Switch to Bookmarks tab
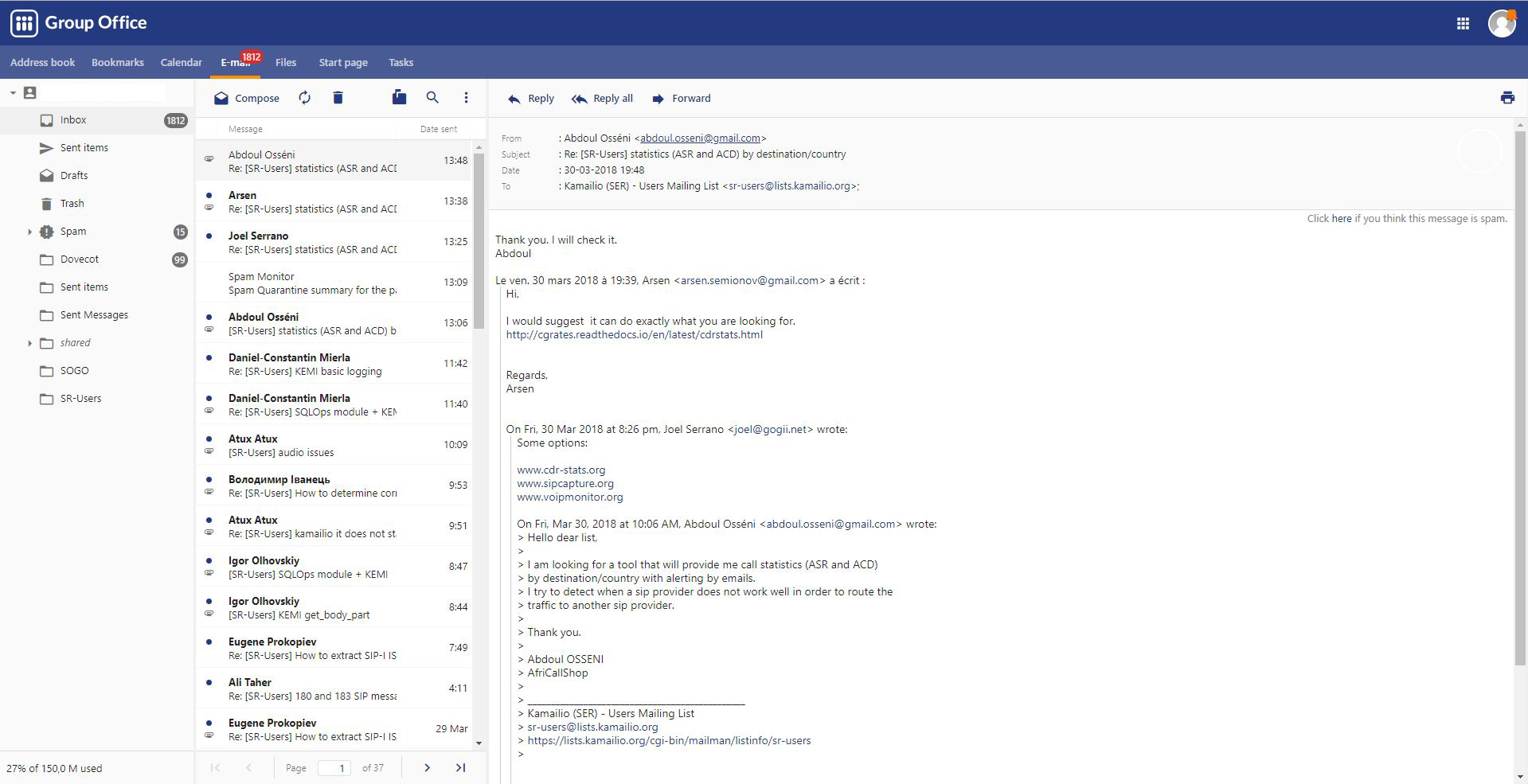 (x=118, y=62)
